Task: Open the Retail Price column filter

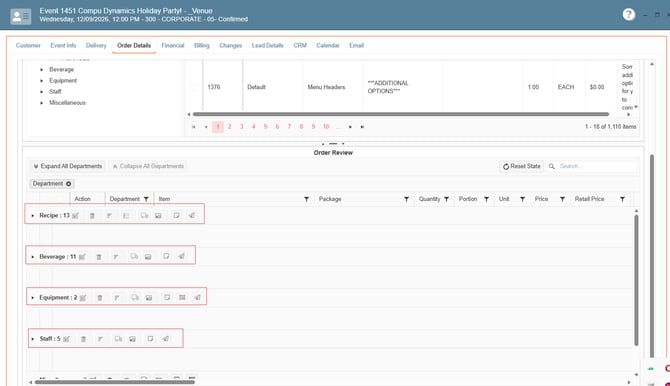Action: point(623,199)
